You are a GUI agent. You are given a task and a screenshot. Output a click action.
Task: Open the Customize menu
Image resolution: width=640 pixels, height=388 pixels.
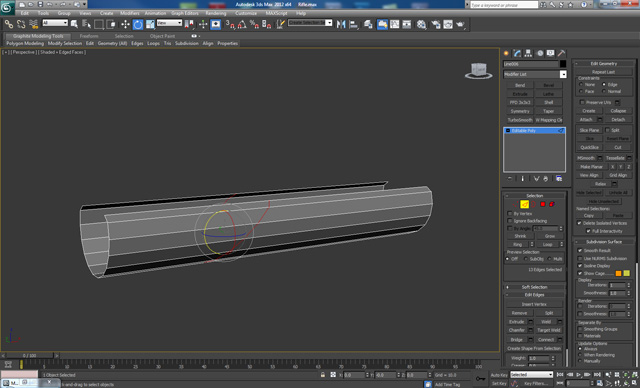[246, 13]
